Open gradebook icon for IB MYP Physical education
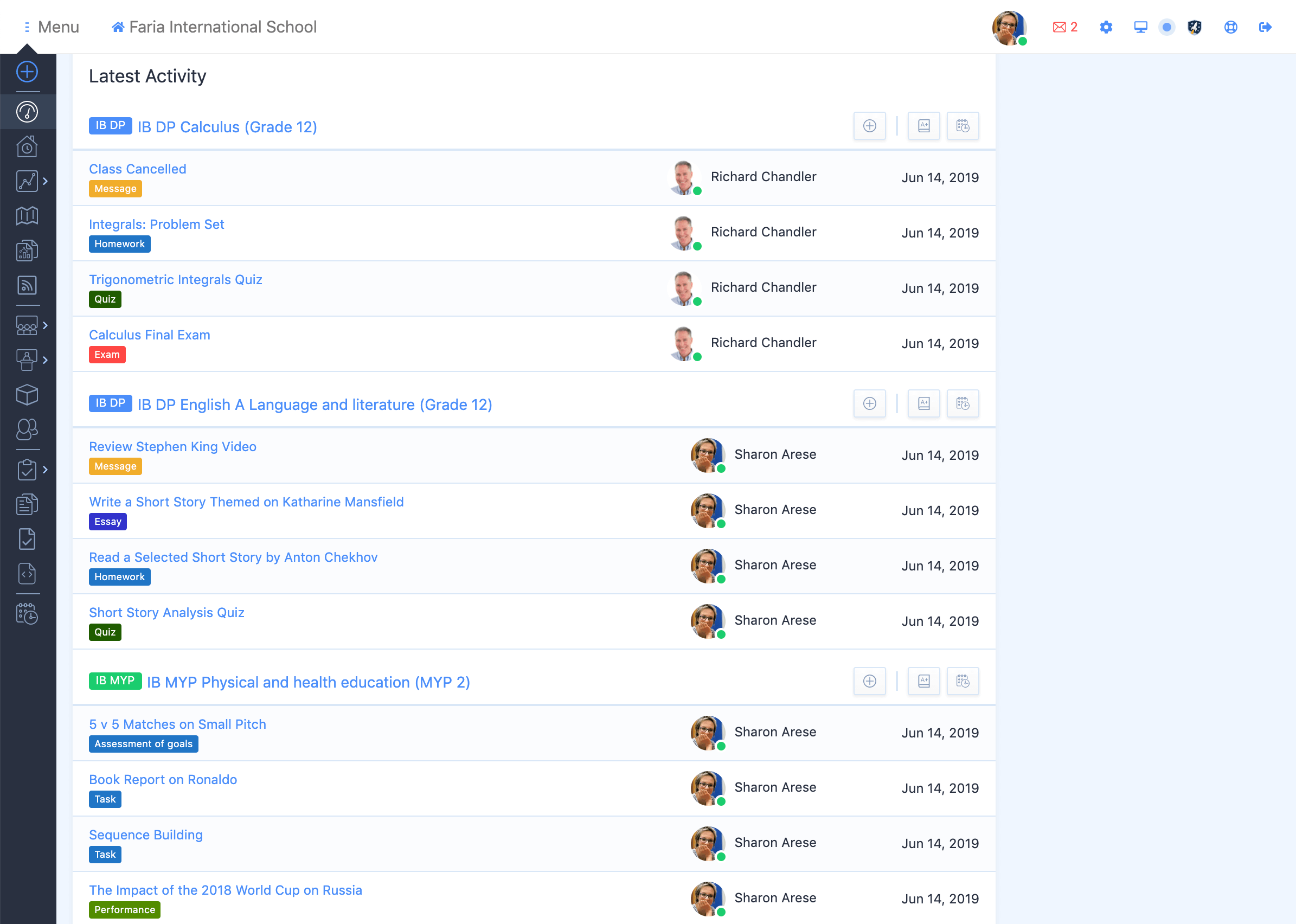 tap(923, 681)
